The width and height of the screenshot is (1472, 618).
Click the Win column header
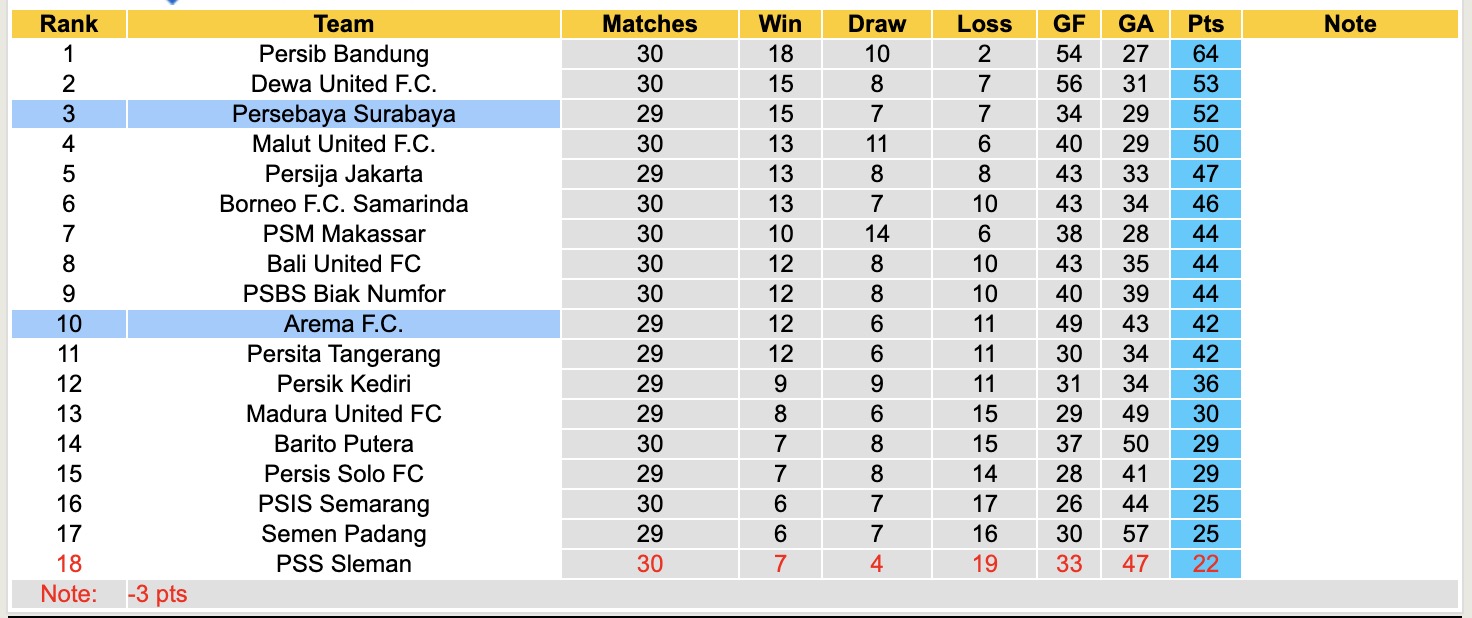pos(780,24)
